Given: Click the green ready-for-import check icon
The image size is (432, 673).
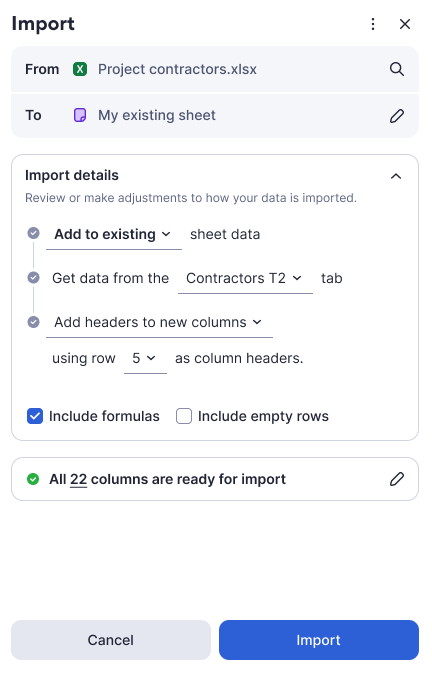Looking at the screenshot, I should point(33,479).
